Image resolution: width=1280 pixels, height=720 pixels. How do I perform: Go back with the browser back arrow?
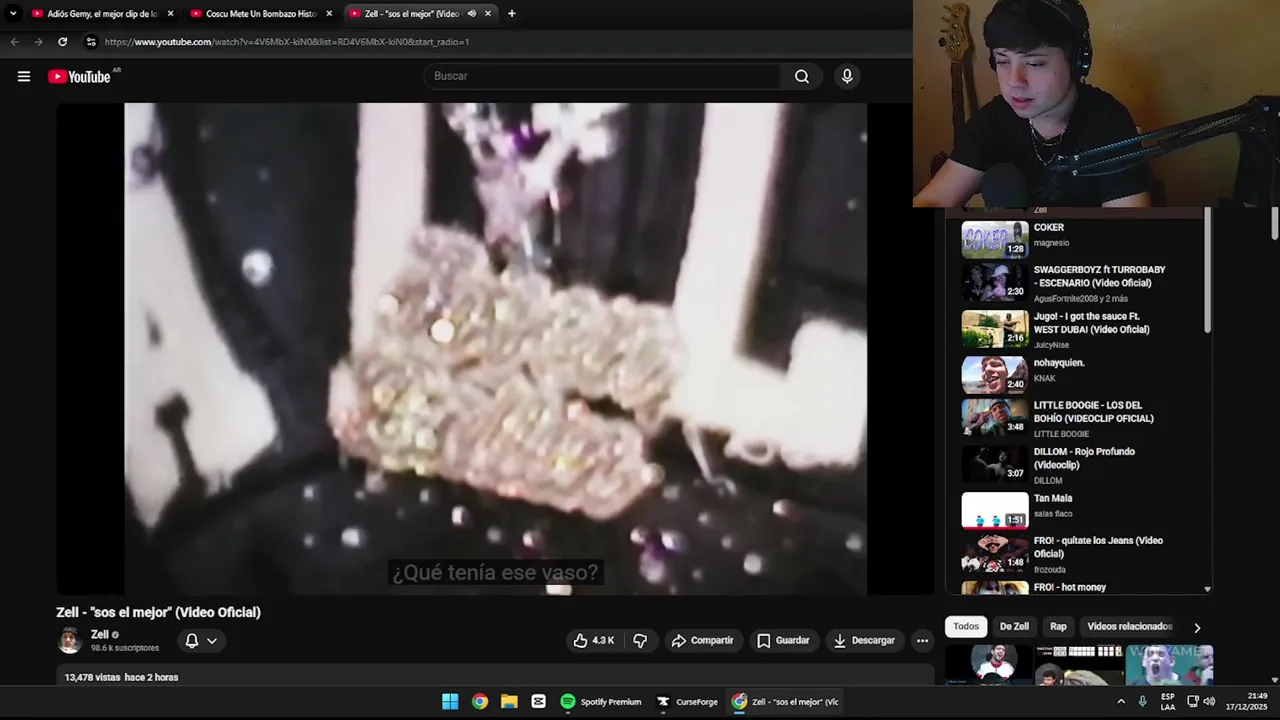tap(14, 42)
